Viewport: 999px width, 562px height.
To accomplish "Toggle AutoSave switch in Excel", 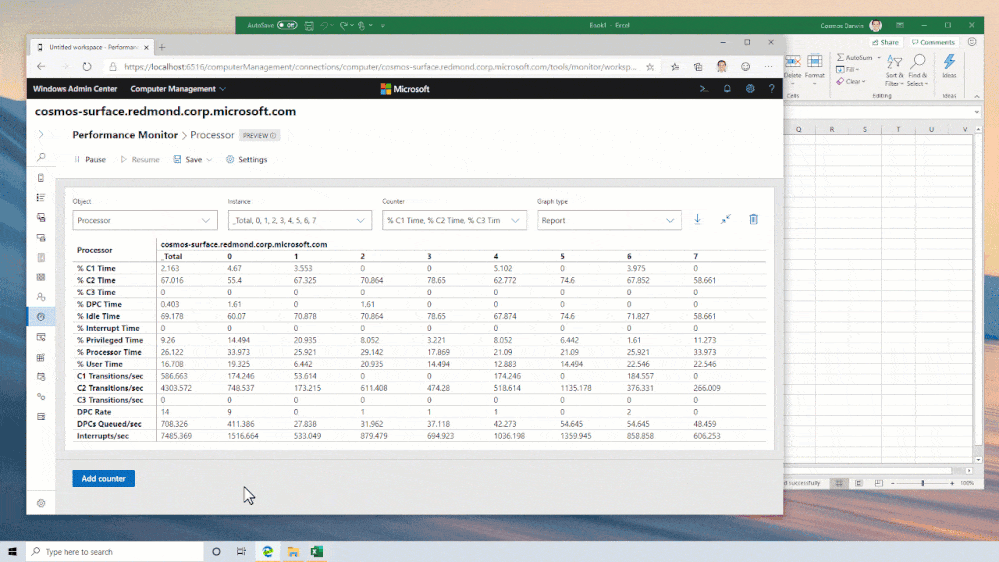I will coord(287,24).
